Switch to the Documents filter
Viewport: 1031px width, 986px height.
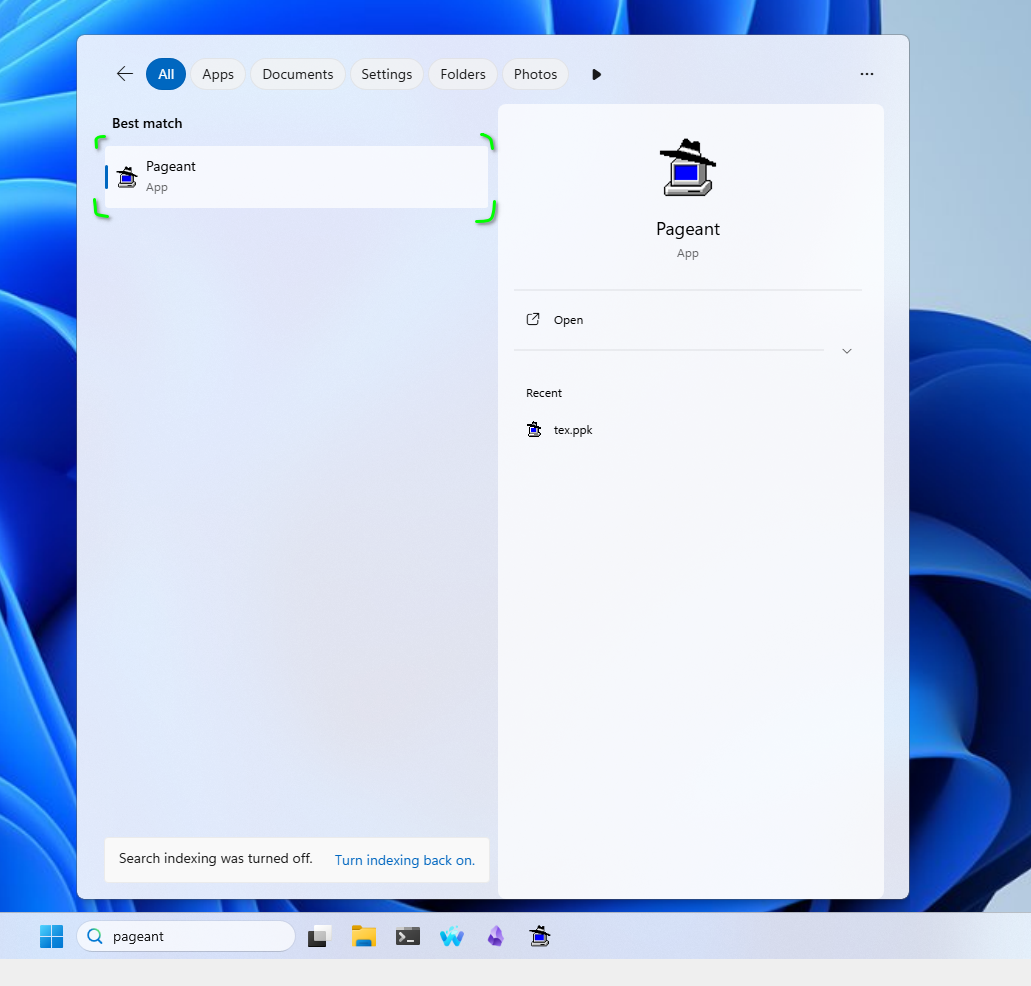[298, 74]
